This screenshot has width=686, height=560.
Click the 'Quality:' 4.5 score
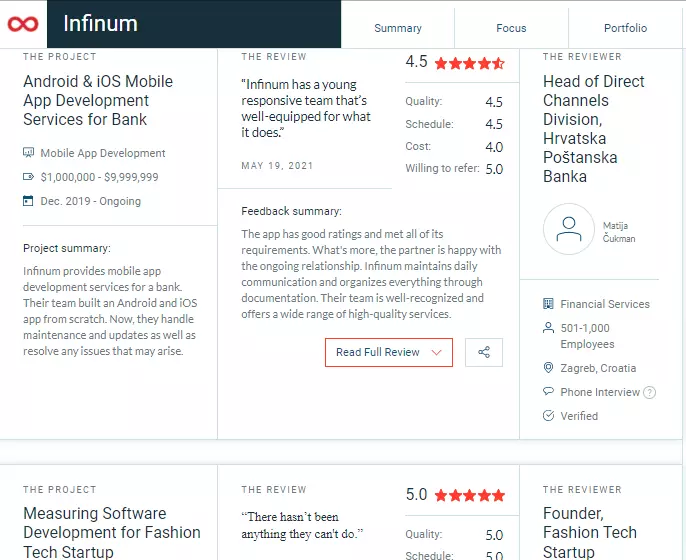(x=494, y=102)
